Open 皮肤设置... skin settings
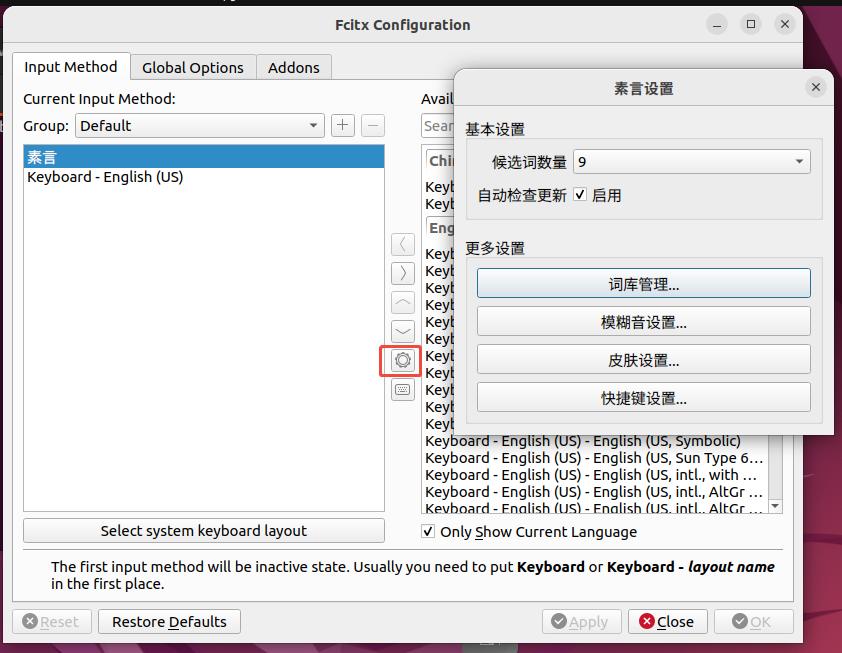Image resolution: width=842 pixels, height=653 pixels. tap(643, 360)
